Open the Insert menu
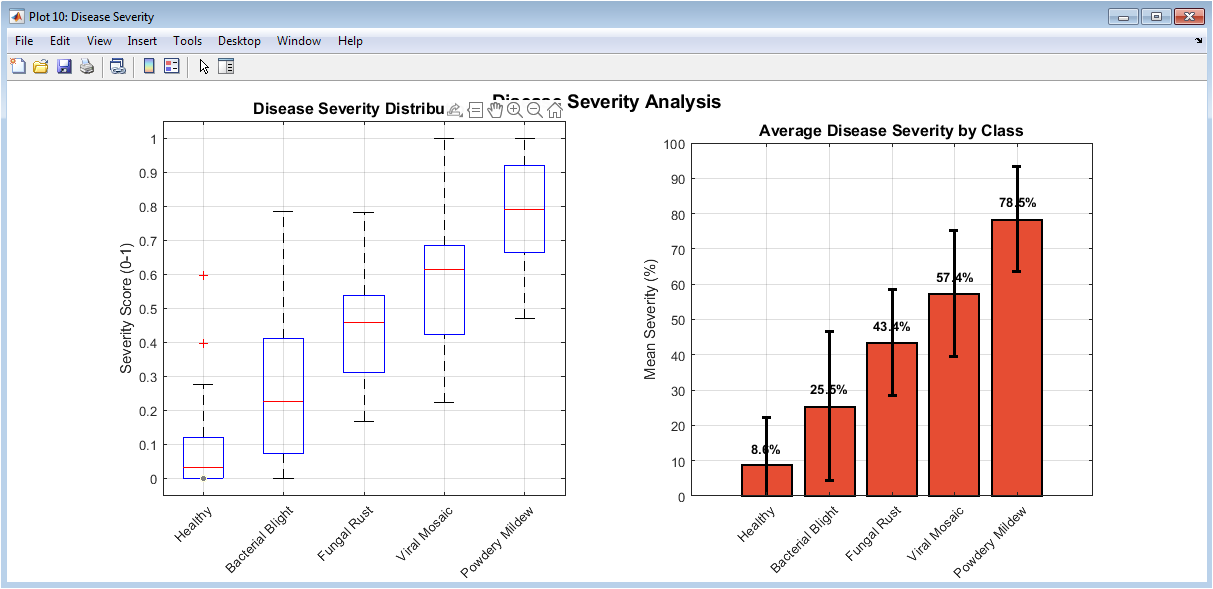Image resolution: width=1213 pixels, height=589 pixels. click(x=142, y=41)
